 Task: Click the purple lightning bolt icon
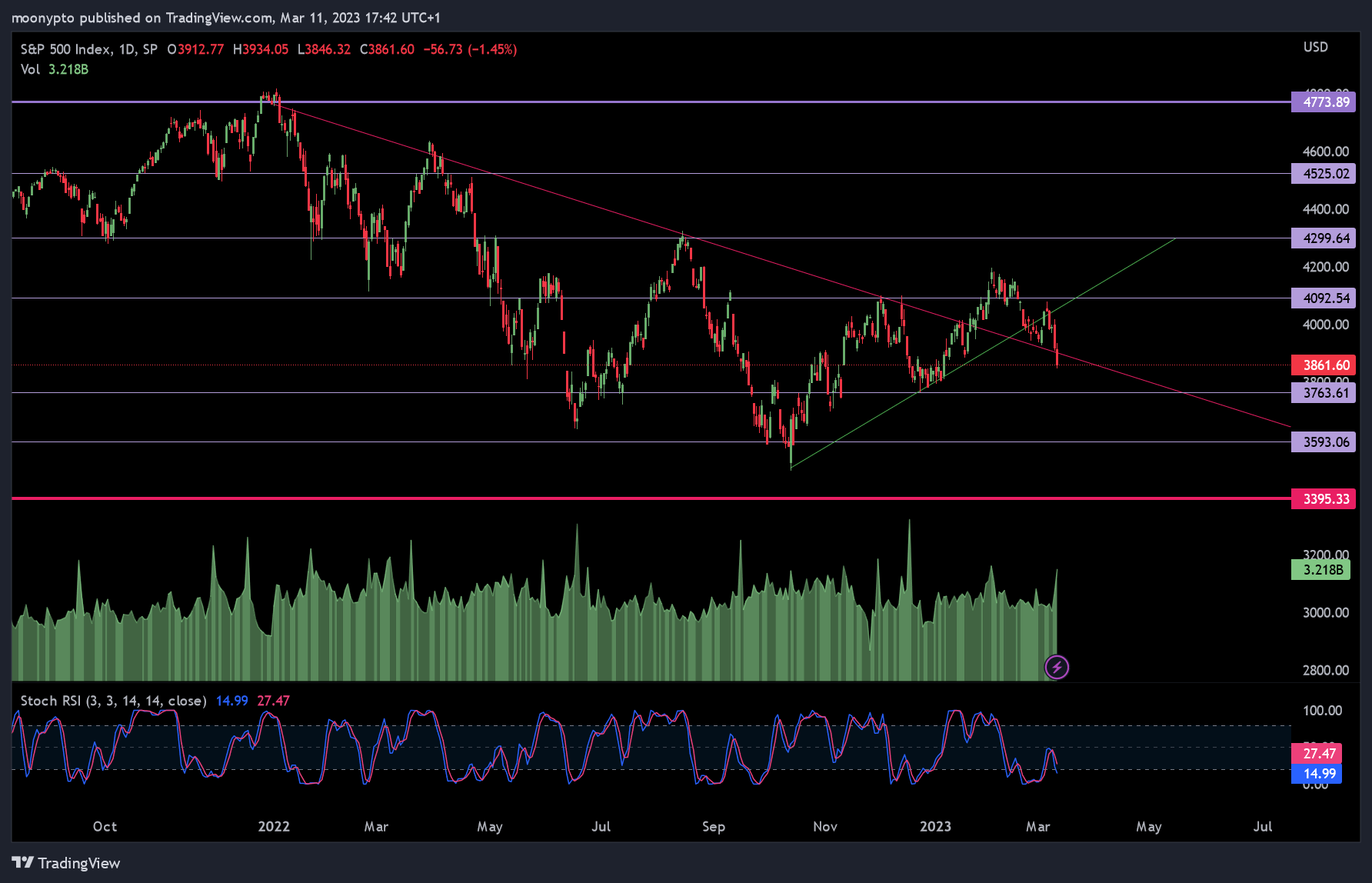[x=1057, y=667]
